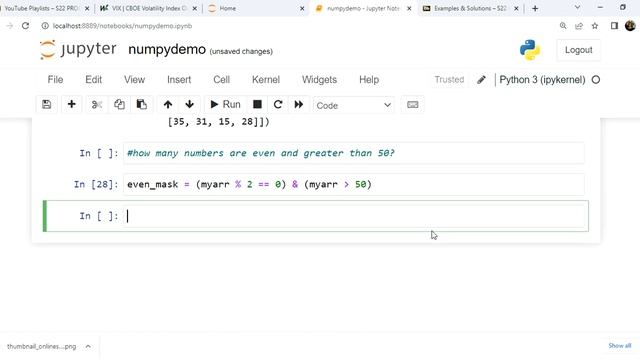Screen dimensions: 640x360
Task: Go forward in browser history
Action: point(9,26)
